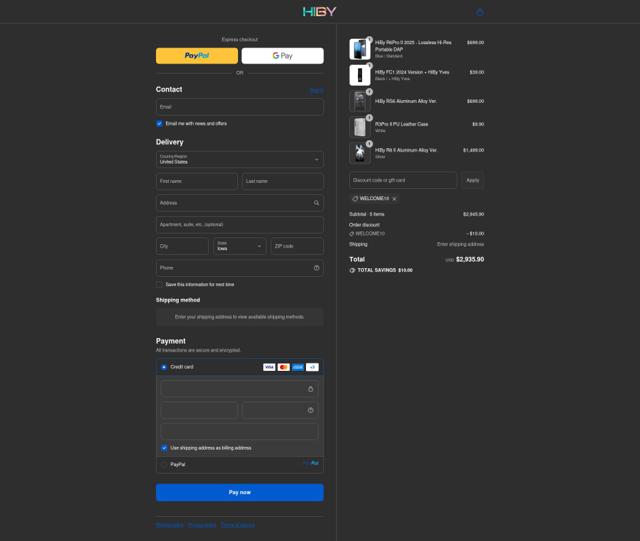The height and width of the screenshot is (541, 640).
Task: Open the last footer policy link
Action: 238,525
